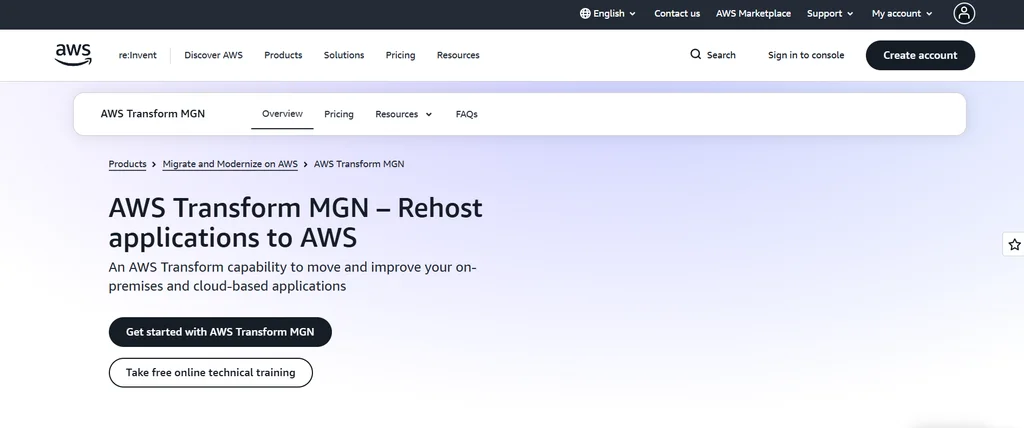Select the FAQs tab

466,114
